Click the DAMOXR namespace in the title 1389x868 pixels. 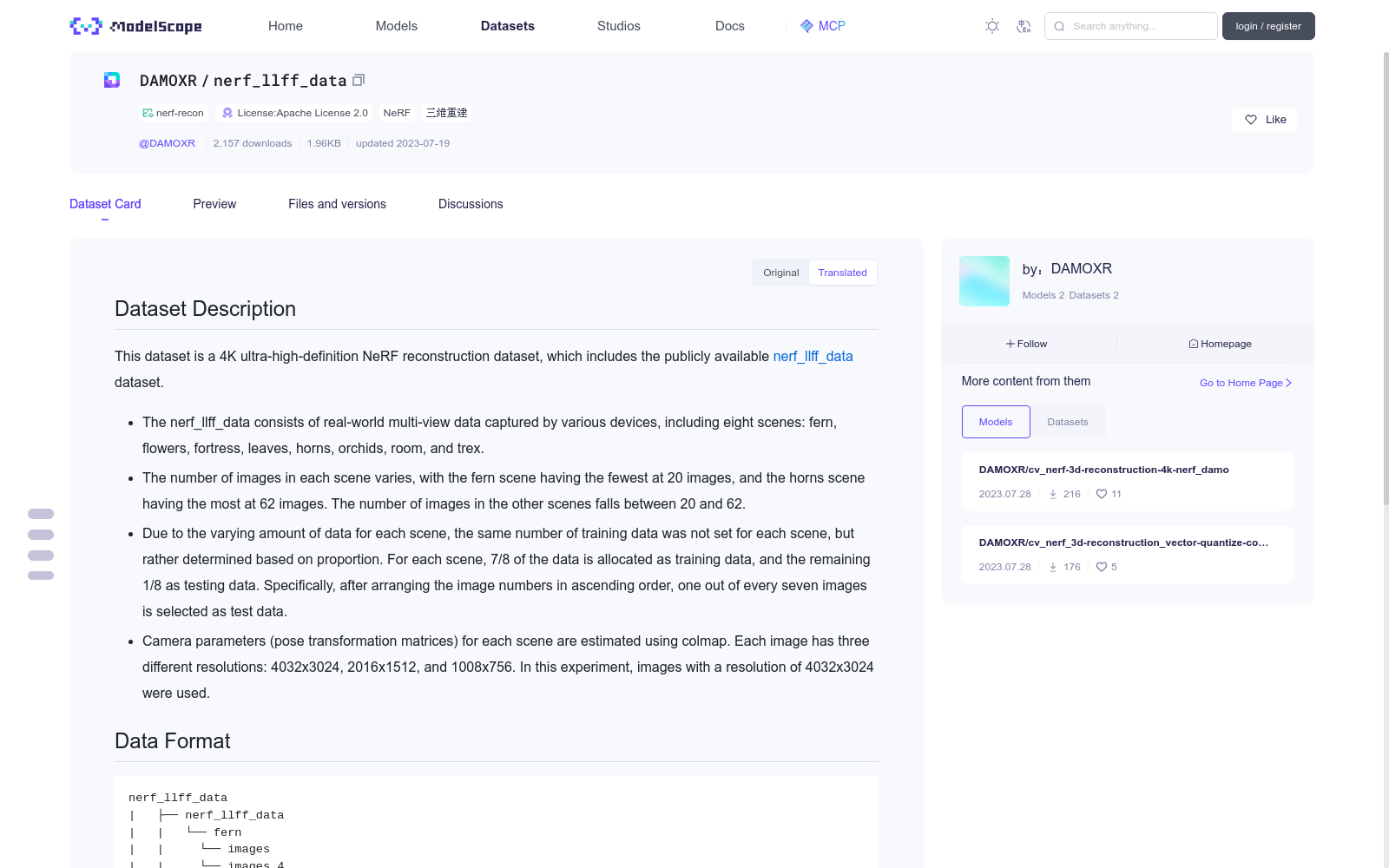(168, 81)
